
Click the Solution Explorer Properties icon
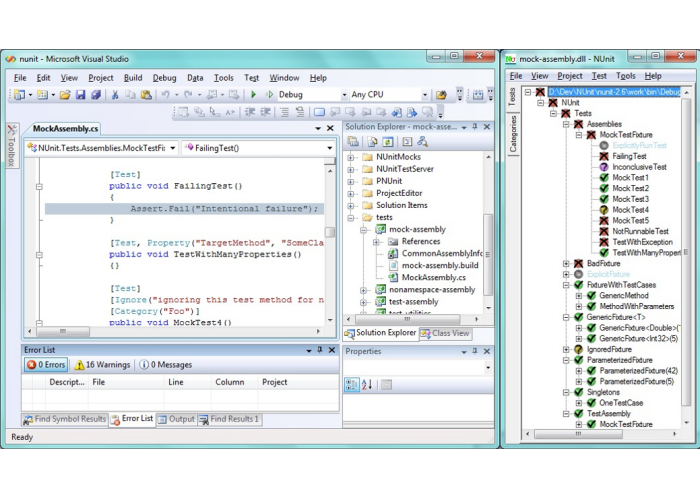click(x=353, y=142)
